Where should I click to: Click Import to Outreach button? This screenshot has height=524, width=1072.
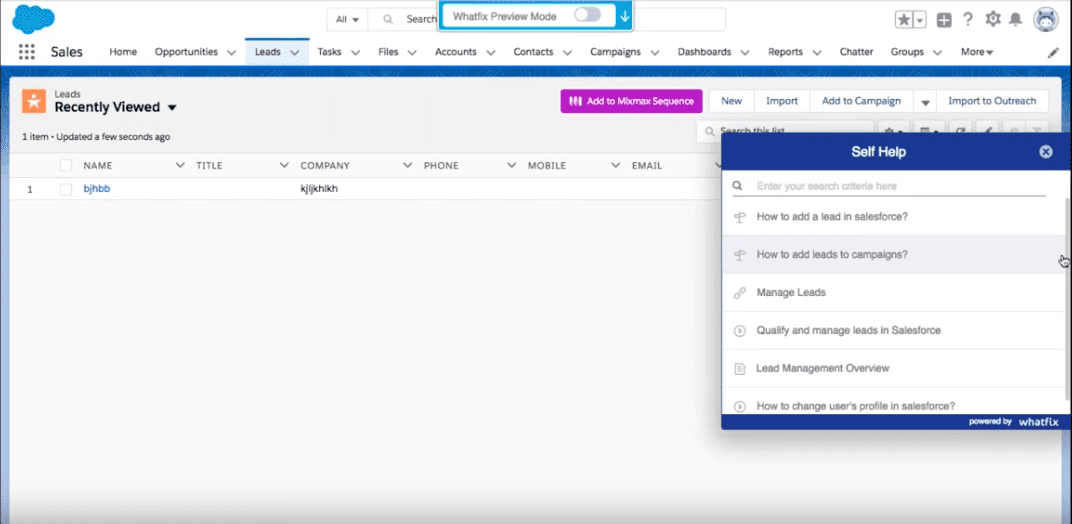(992, 101)
